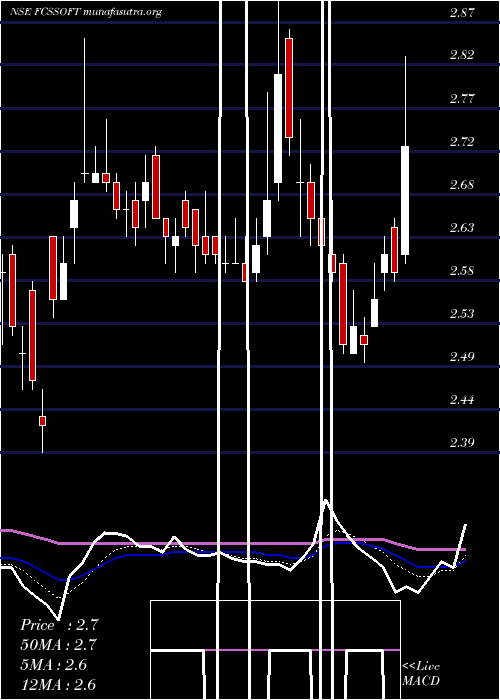
Task: Click the <<Live MACD label
Action: click(421, 673)
